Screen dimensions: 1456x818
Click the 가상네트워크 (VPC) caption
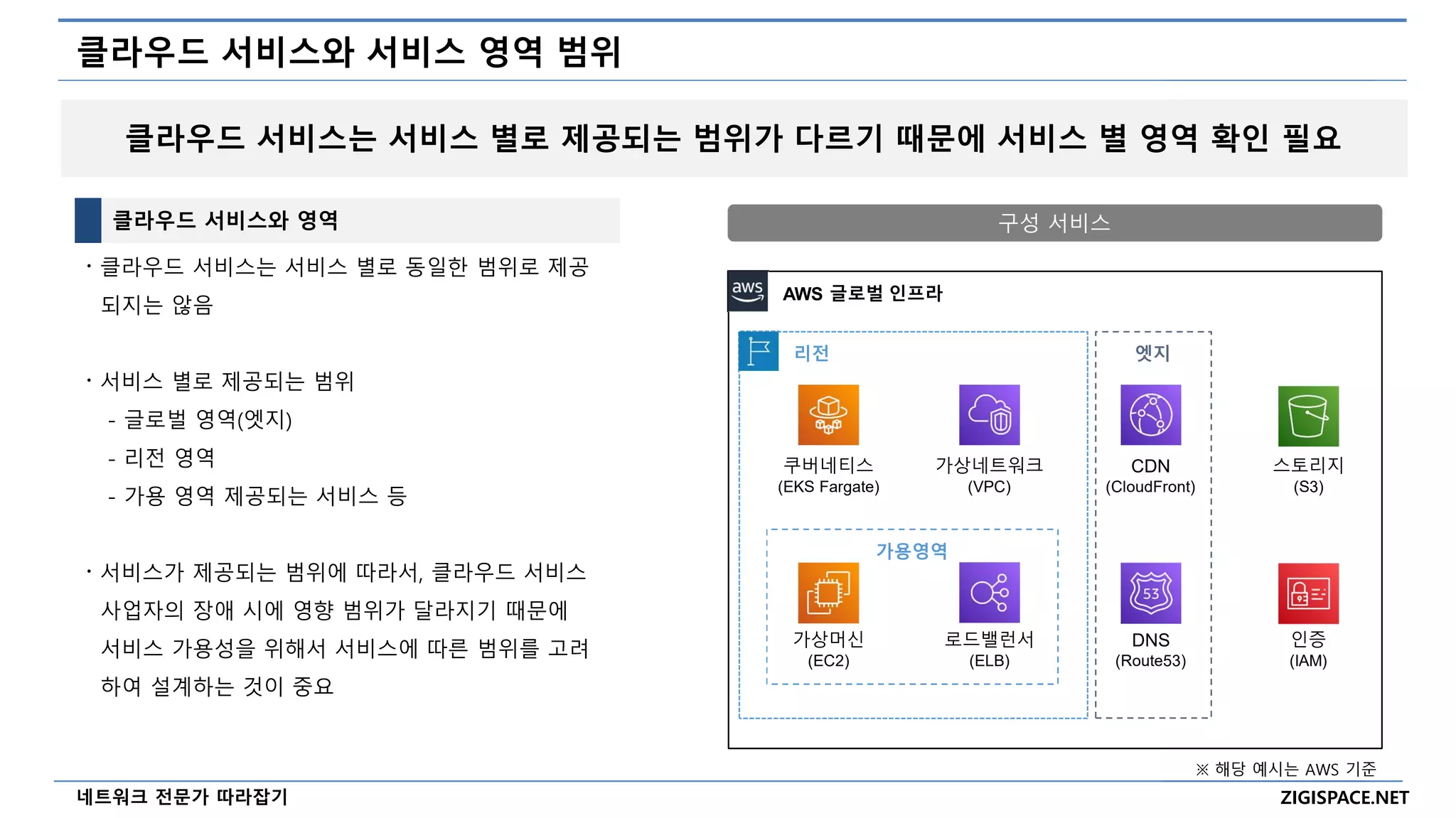989,475
